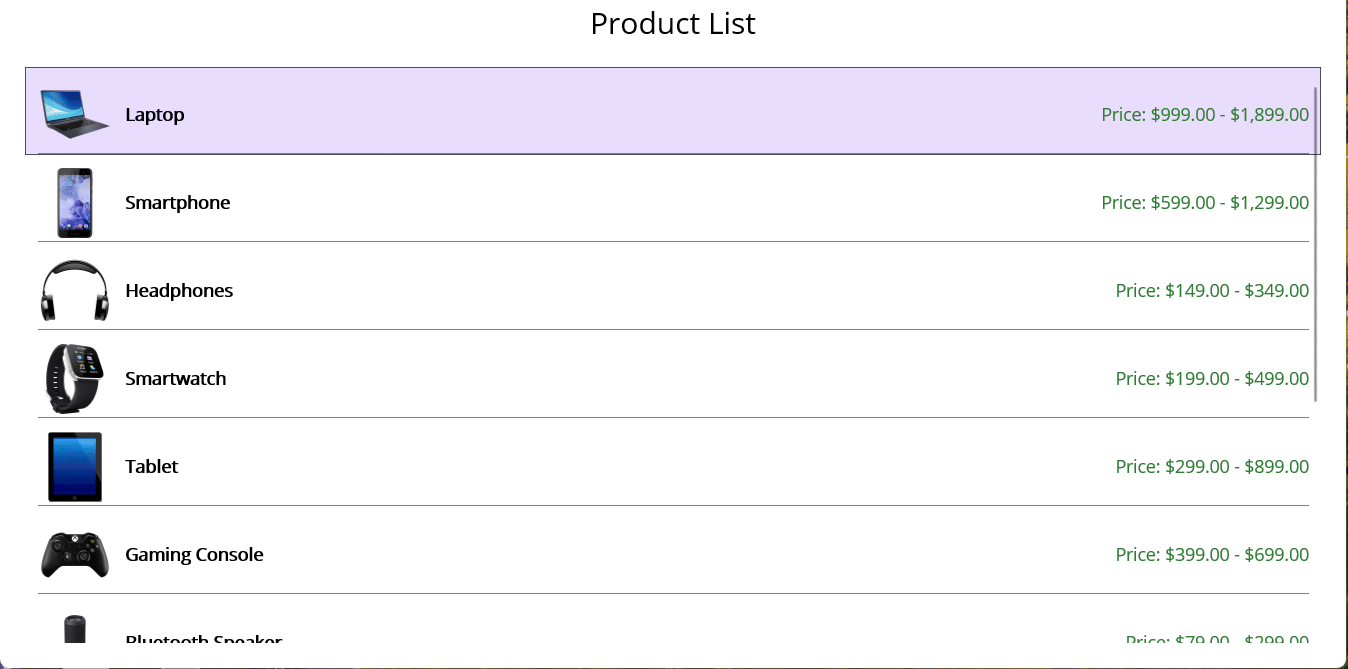Screen dimensions: 1348x669
Task: Select the Laptop list entry
Action: pos(600,113)
